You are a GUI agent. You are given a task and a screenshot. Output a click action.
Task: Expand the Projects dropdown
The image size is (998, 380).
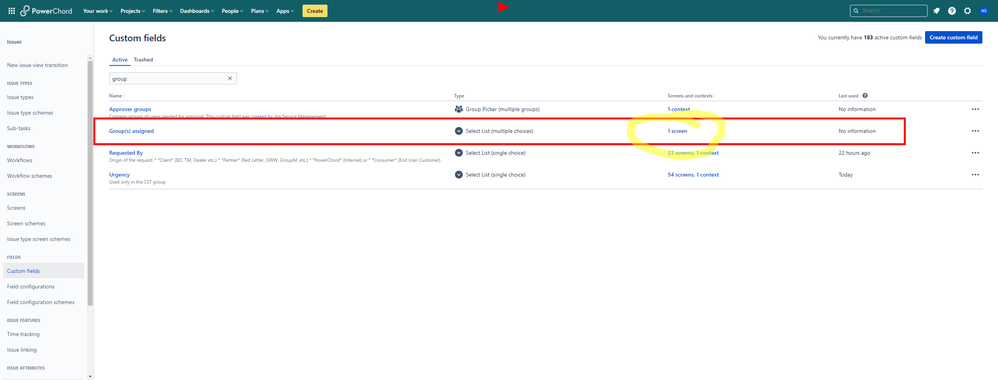click(133, 11)
